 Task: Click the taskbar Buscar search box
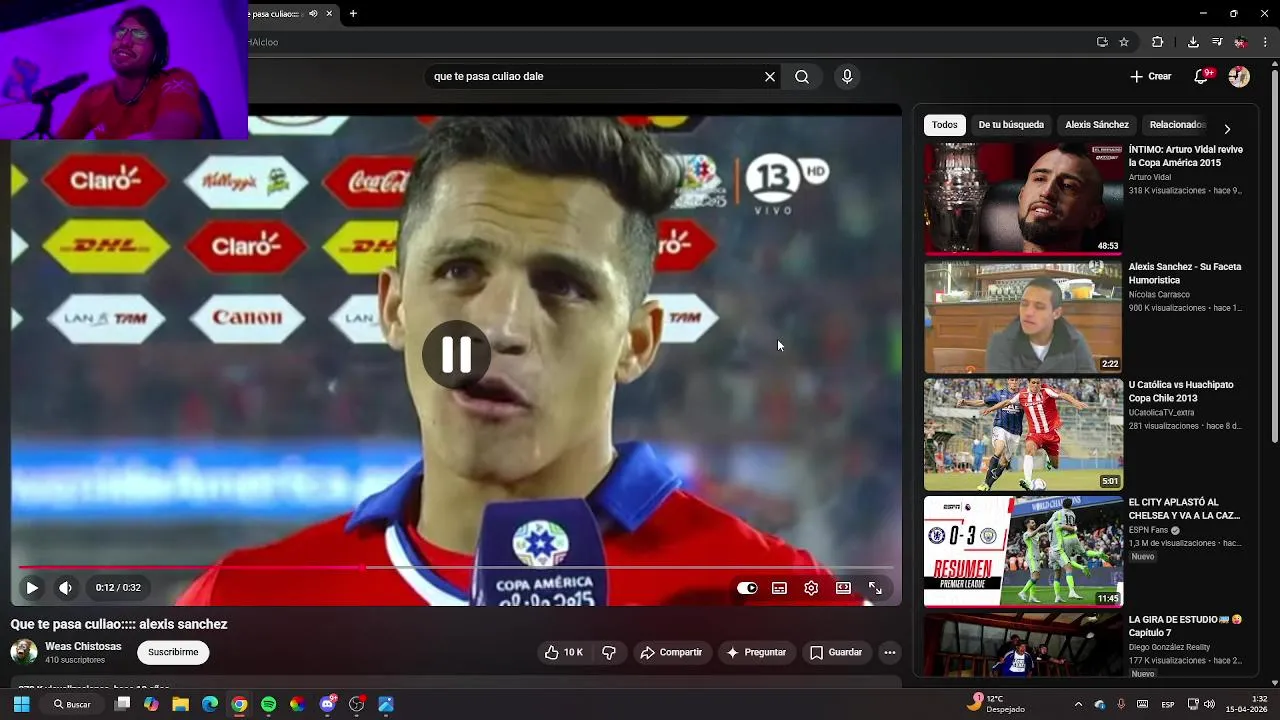pyautogui.click(x=72, y=704)
